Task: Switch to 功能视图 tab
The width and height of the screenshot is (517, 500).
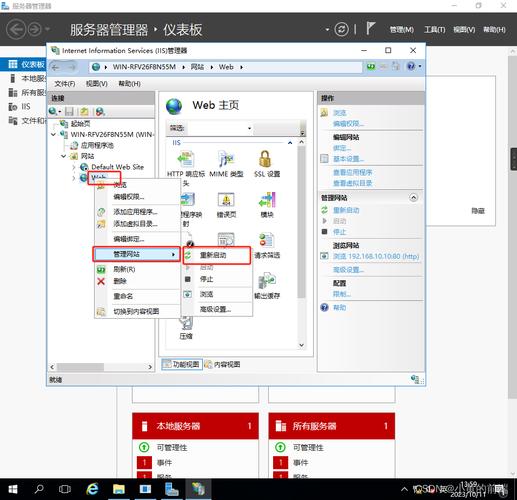Action: (x=182, y=364)
